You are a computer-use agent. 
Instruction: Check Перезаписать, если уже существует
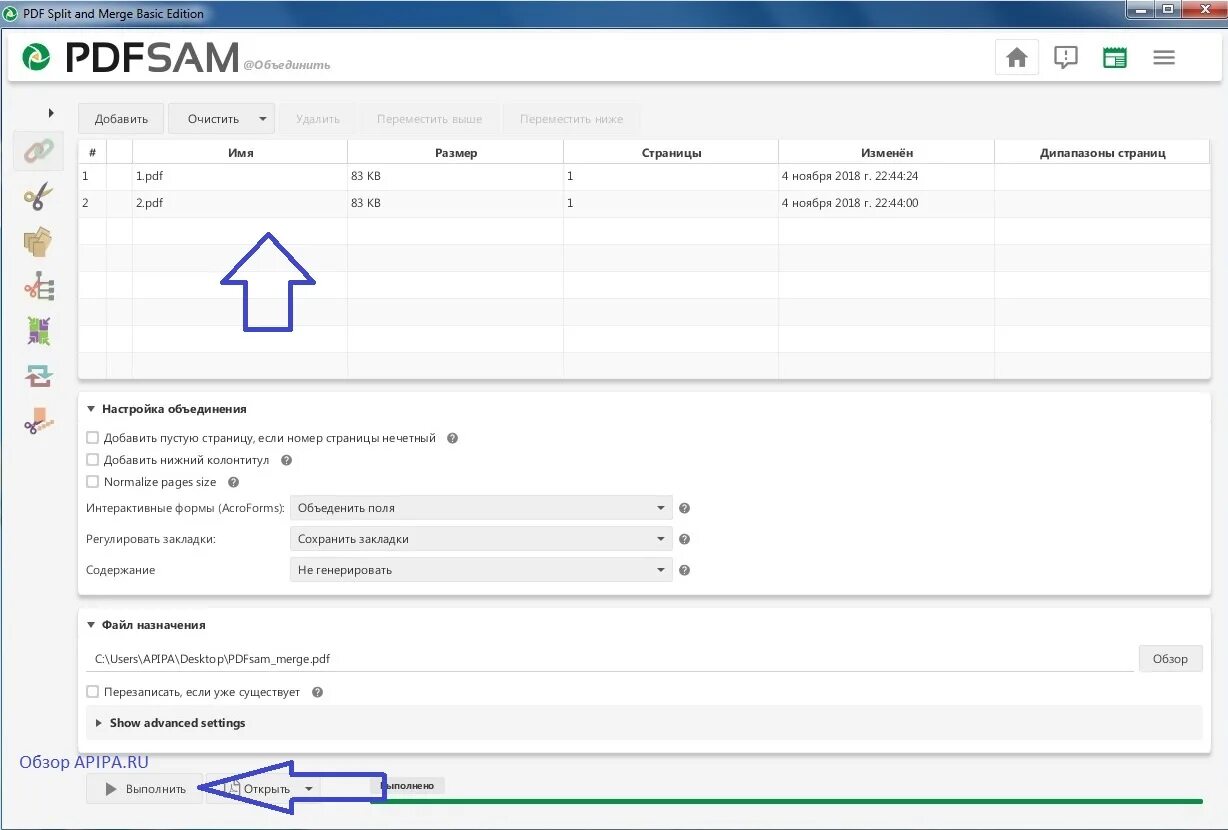click(x=93, y=691)
